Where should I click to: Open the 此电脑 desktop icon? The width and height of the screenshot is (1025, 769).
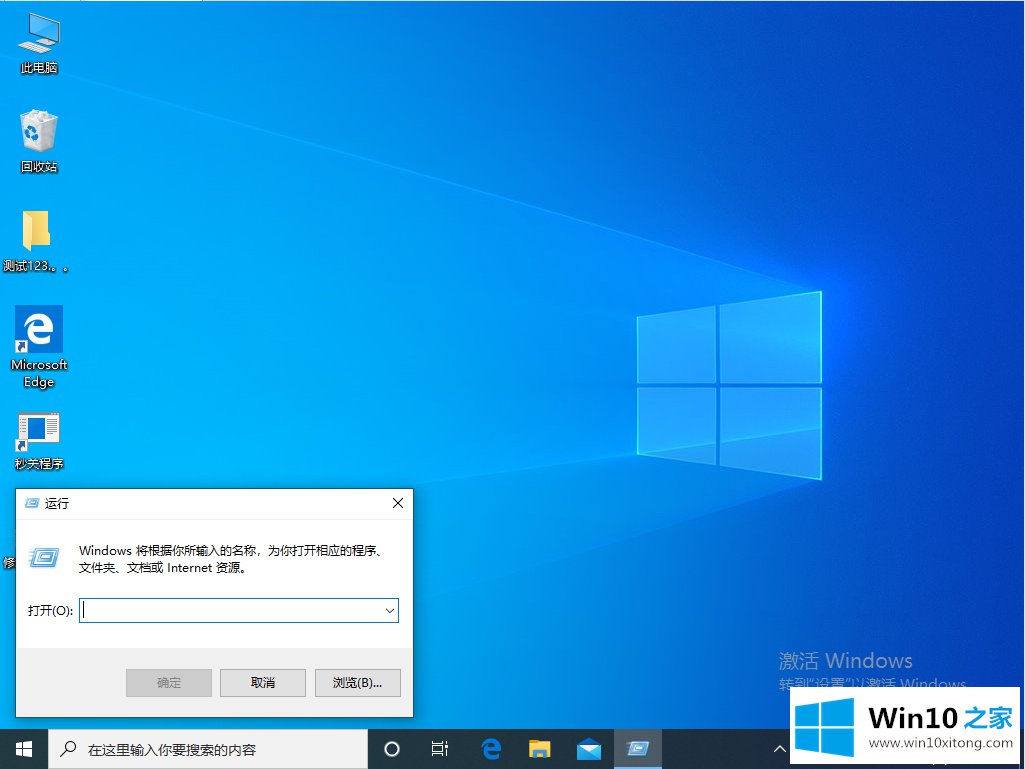(x=39, y=43)
